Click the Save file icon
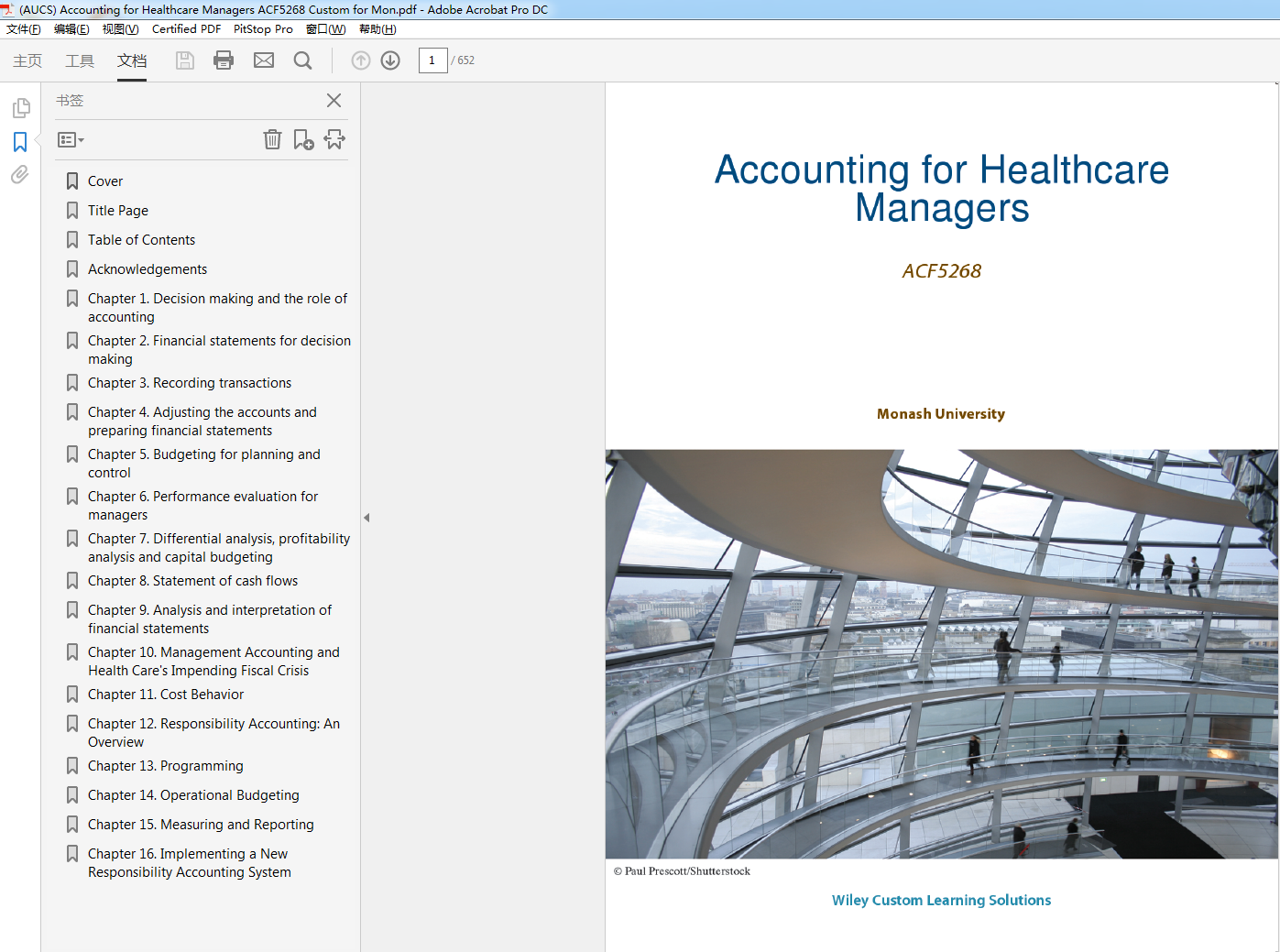 click(x=185, y=60)
